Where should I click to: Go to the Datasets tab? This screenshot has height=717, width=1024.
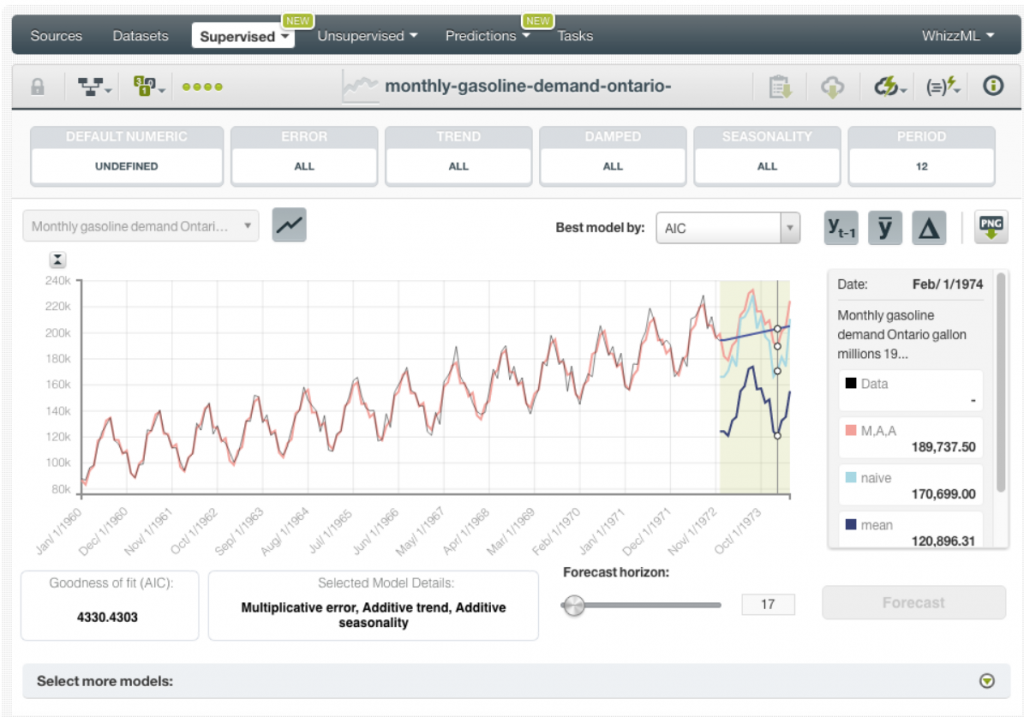pos(140,36)
